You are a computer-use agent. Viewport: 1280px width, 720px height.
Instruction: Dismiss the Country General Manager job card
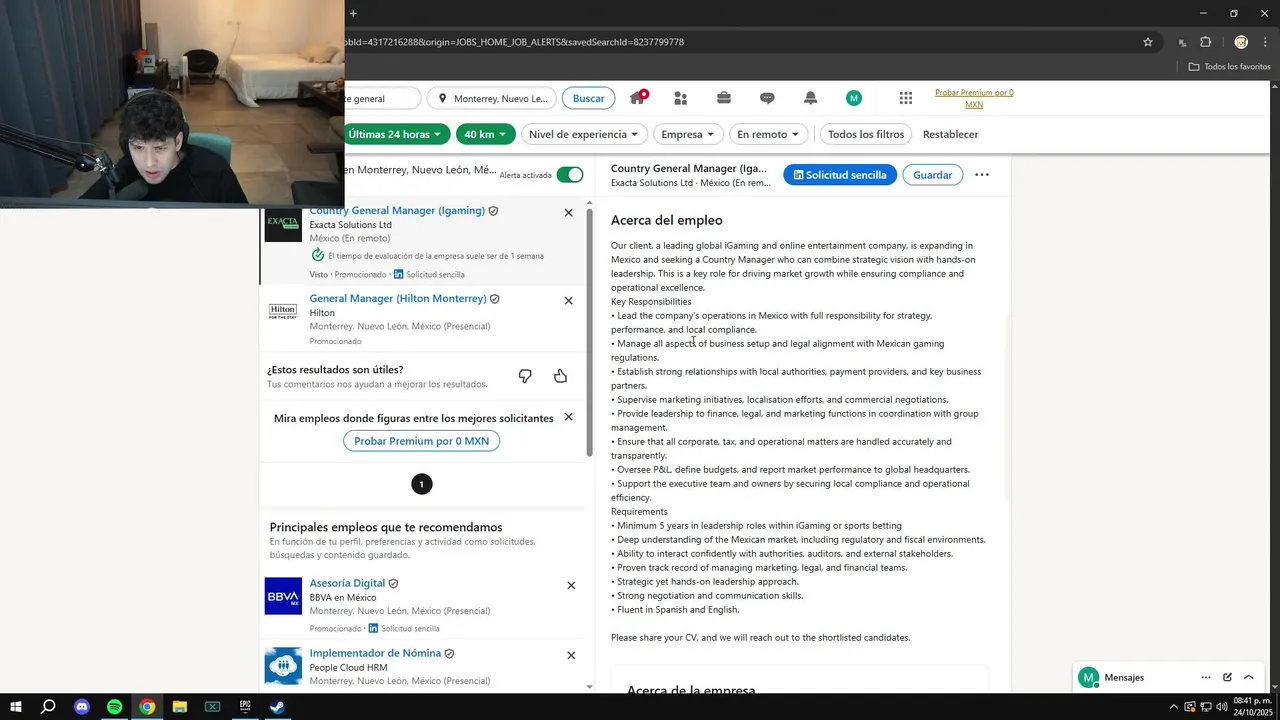click(569, 213)
